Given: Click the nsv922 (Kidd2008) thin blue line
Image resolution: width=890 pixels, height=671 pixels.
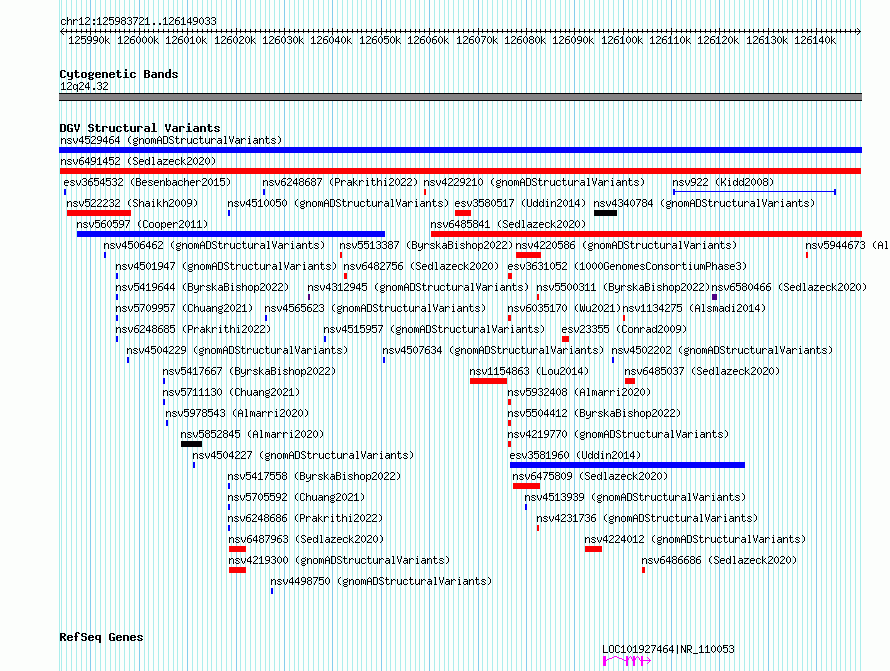Looking at the screenshot, I should [754, 192].
